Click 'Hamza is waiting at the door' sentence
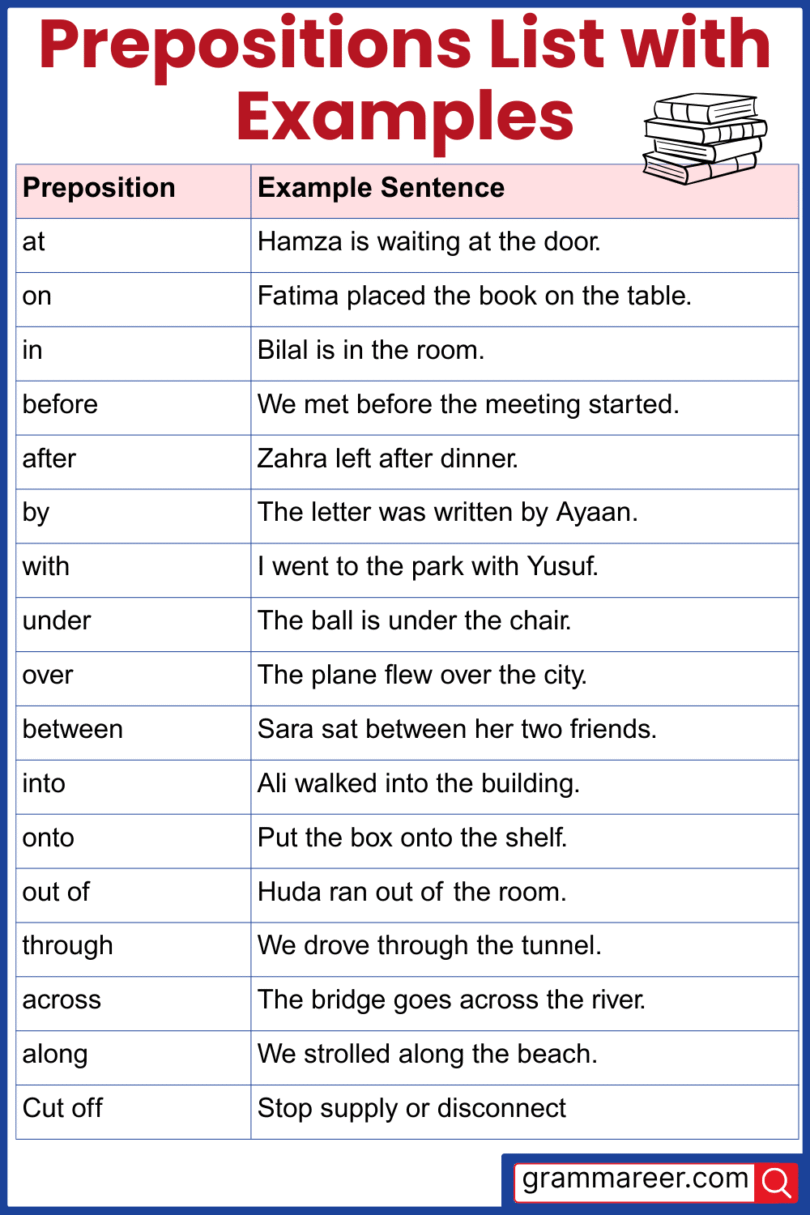Image resolution: width=810 pixels, height=1215 pixels. tap(429, 242)
